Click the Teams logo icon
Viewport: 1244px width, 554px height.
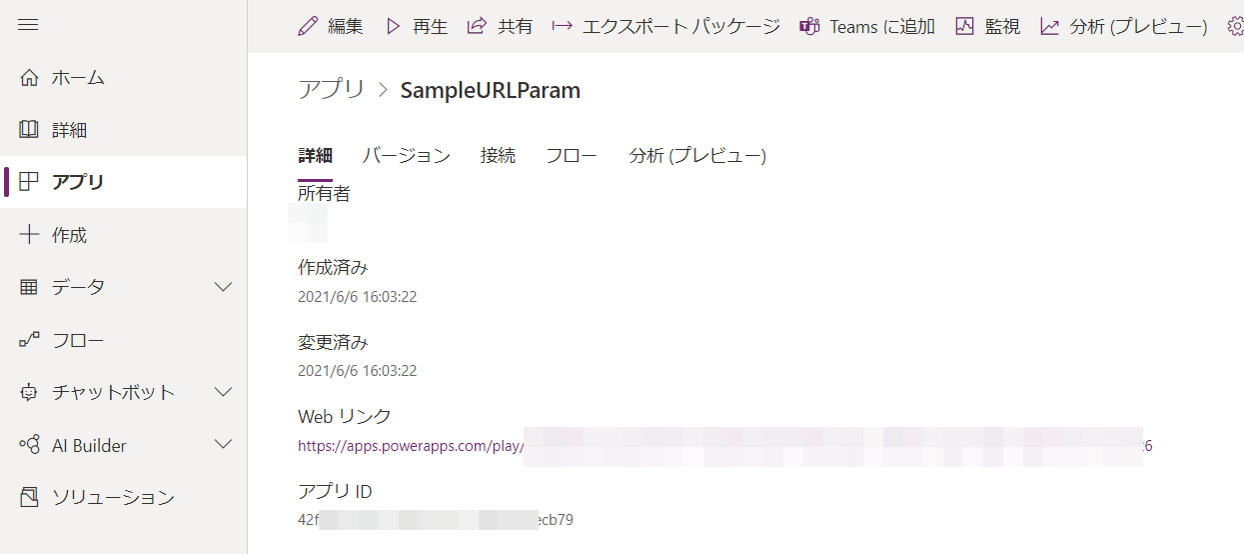click(809, 27)
